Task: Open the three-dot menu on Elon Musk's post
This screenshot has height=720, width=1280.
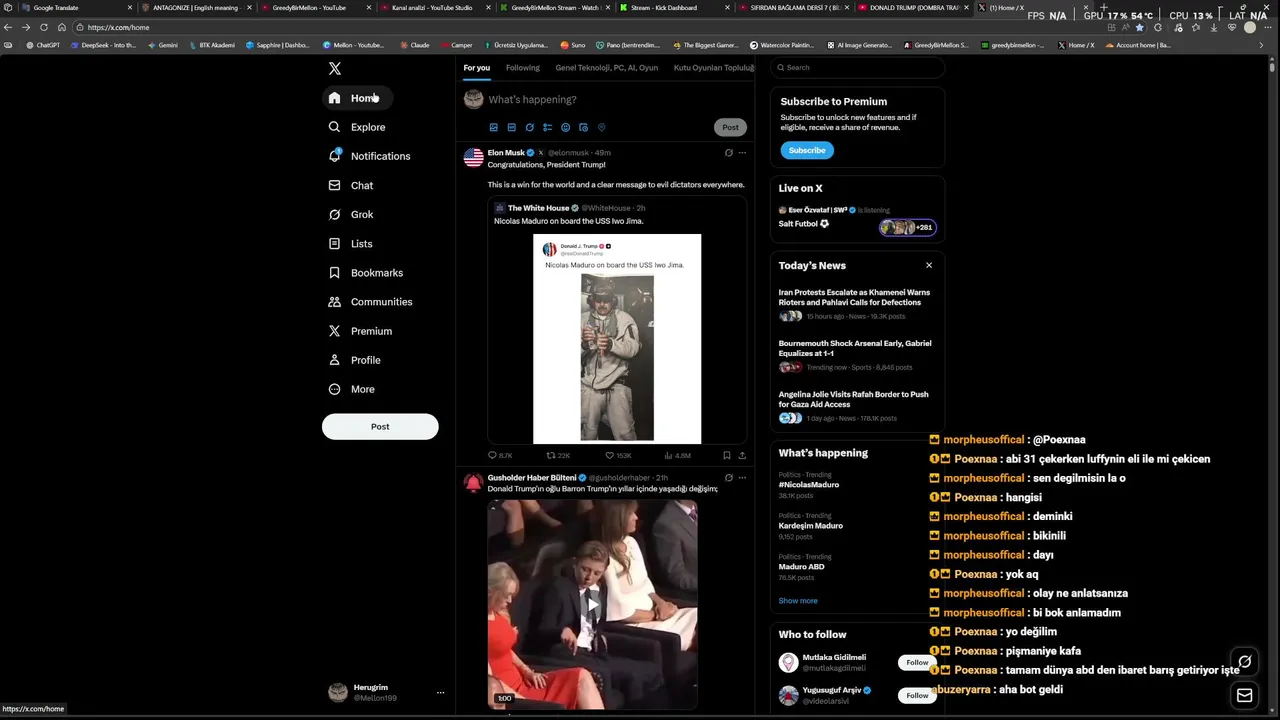Action: [x=742, y=153]
